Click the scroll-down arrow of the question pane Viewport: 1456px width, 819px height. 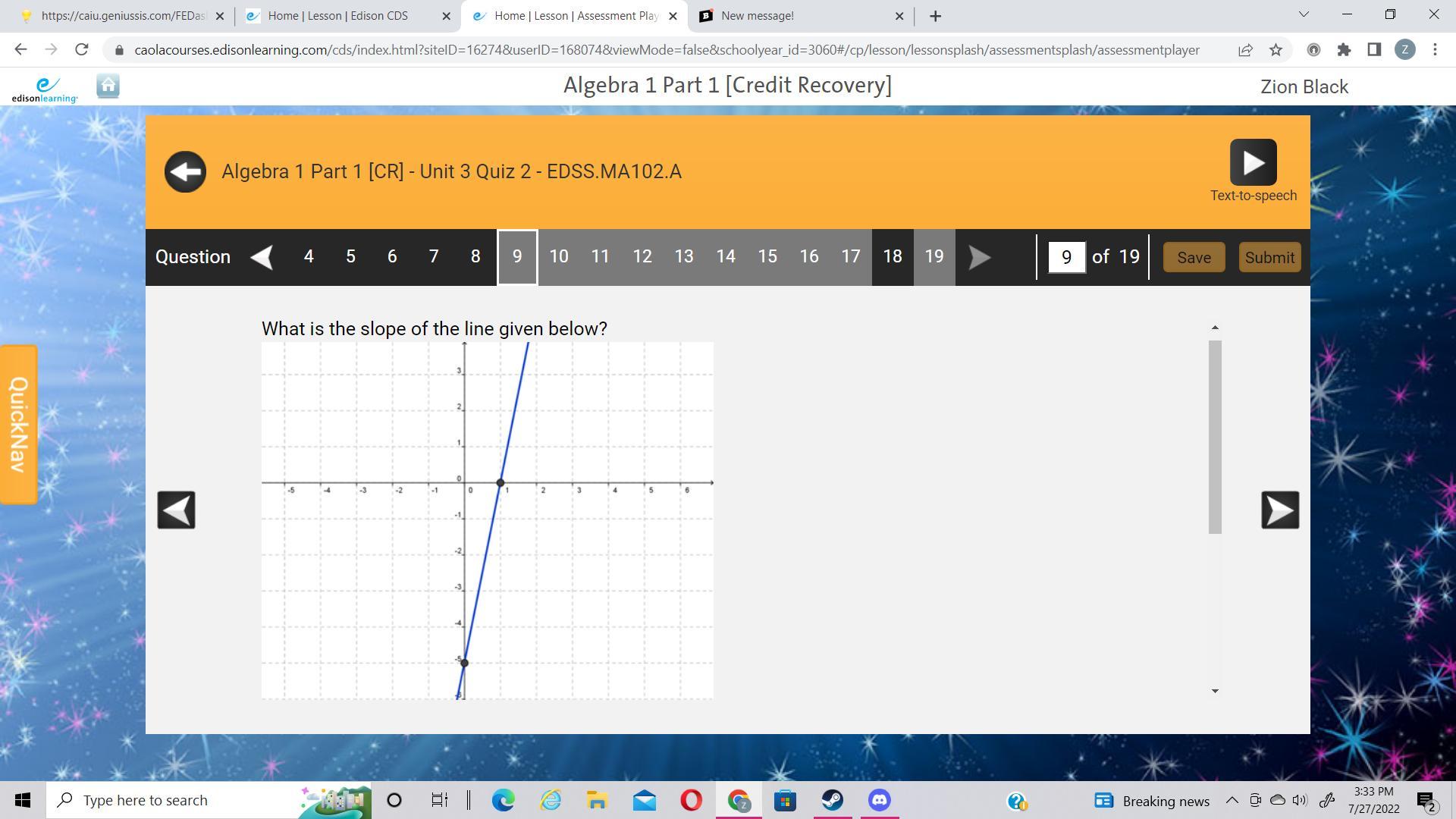click(1215, 691)
